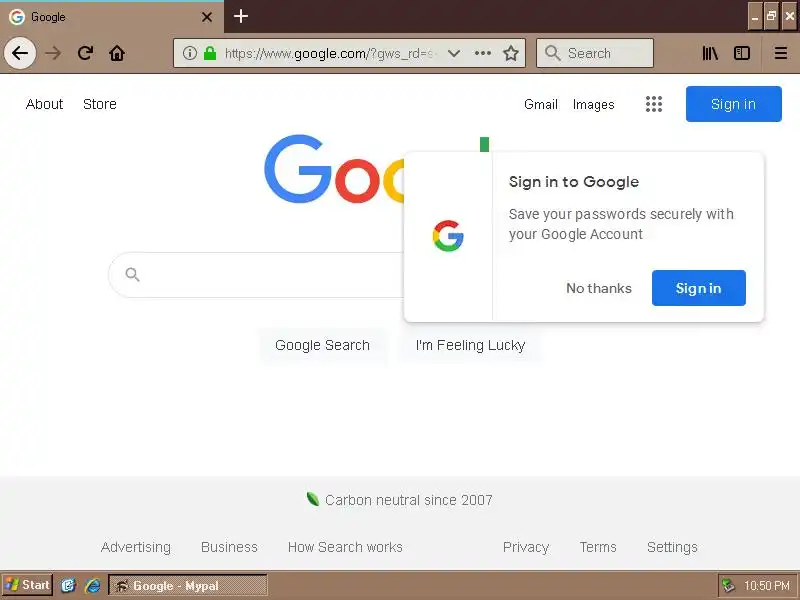Open the Business footer link

coord(229,547)
